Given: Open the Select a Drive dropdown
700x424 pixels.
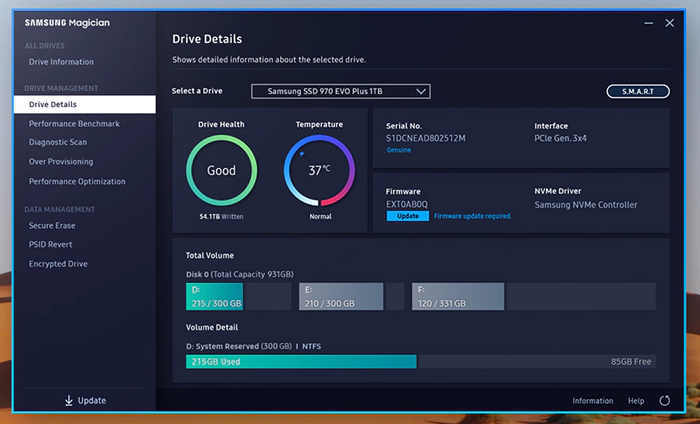Looking at the screenshot, I should (x=340, y=91).
